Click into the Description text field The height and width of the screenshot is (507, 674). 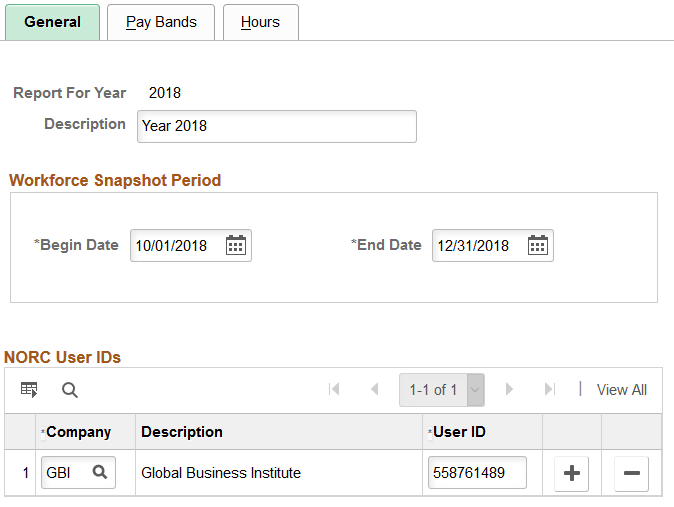(x=275, y=126)
